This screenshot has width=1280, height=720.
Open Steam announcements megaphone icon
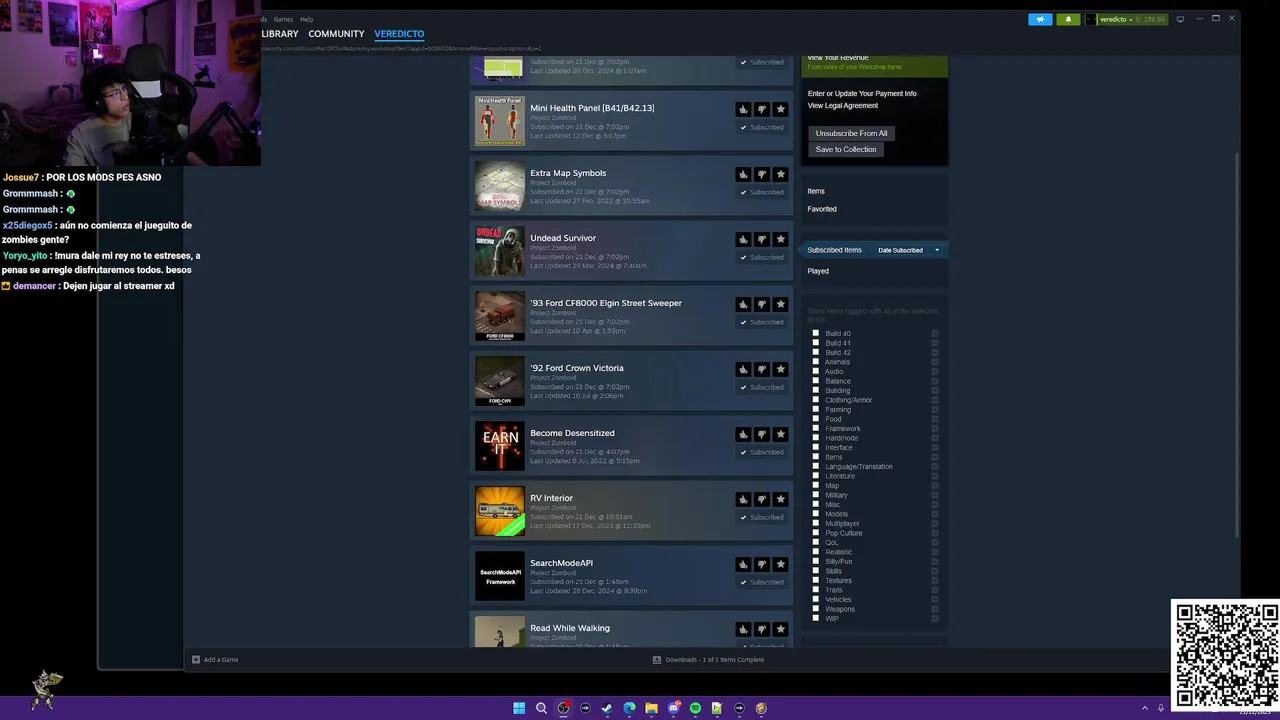pos(1040,19)
